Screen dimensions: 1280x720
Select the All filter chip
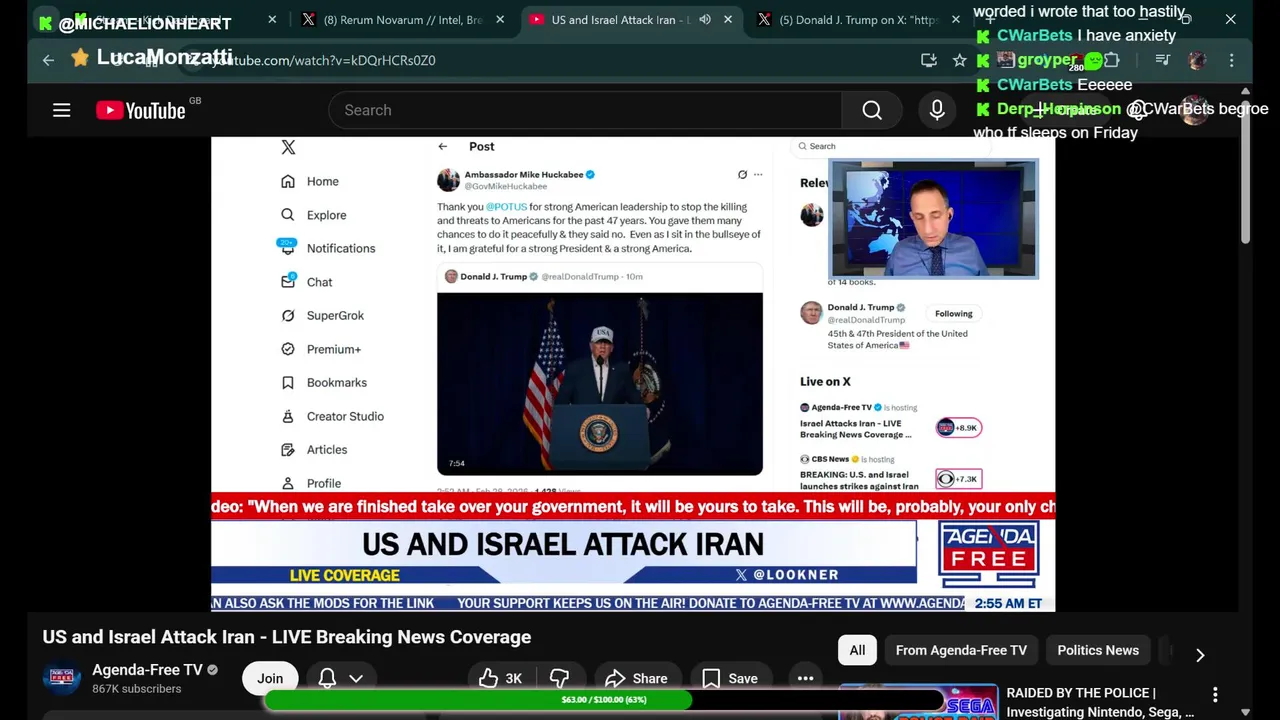(x=857, y=650)
